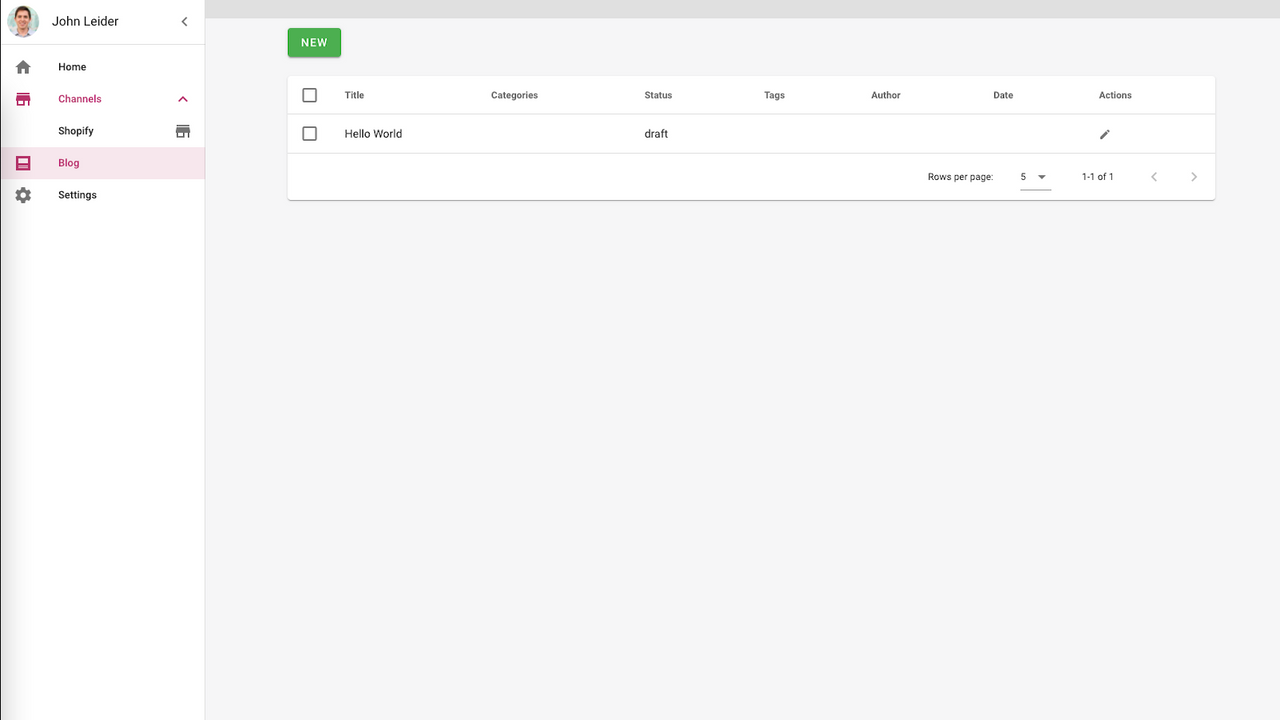Collapse the Channels section chevron
Screen dimensions: 1280x720
coord(183,98)
